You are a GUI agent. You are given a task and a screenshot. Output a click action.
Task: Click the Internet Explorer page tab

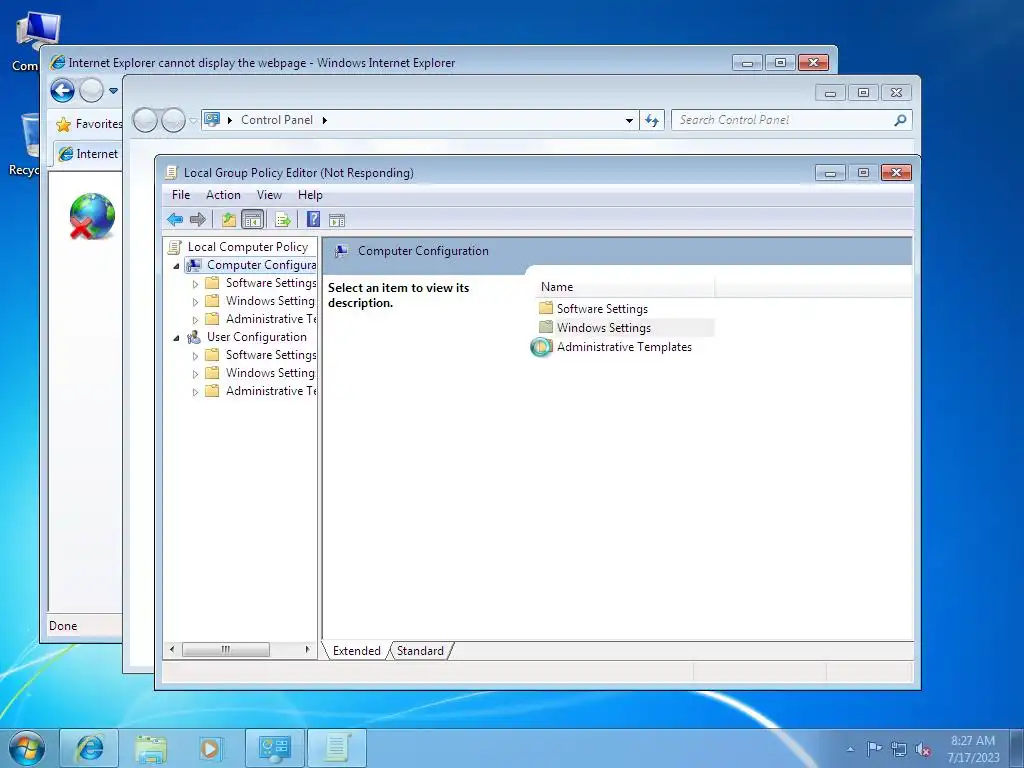[88, 153]
